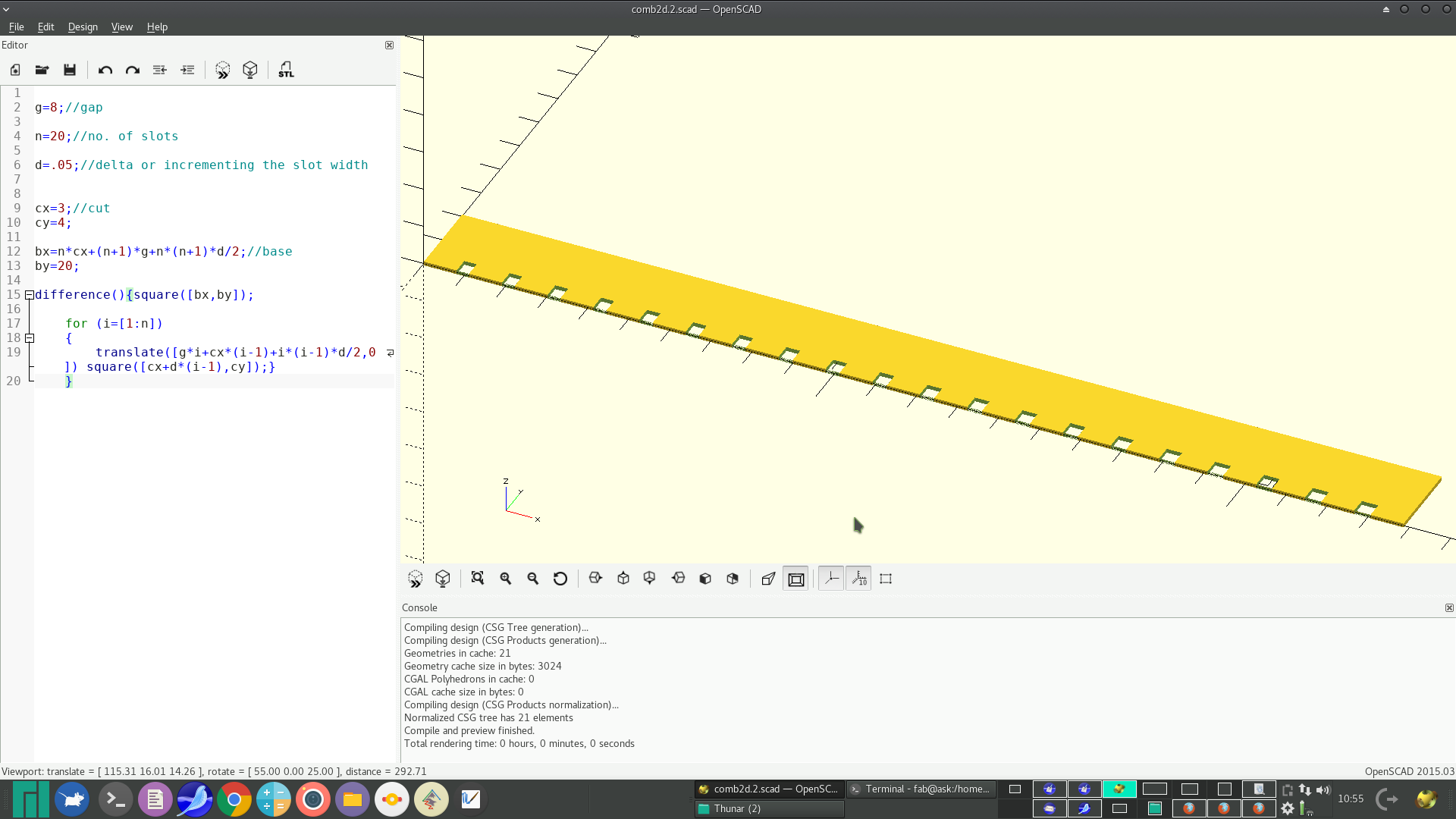The height and width of the screenshot is (819, 1456).
Task: Click the Render cube icon in viewport toolbar
Action: click(x=443, y=579)
